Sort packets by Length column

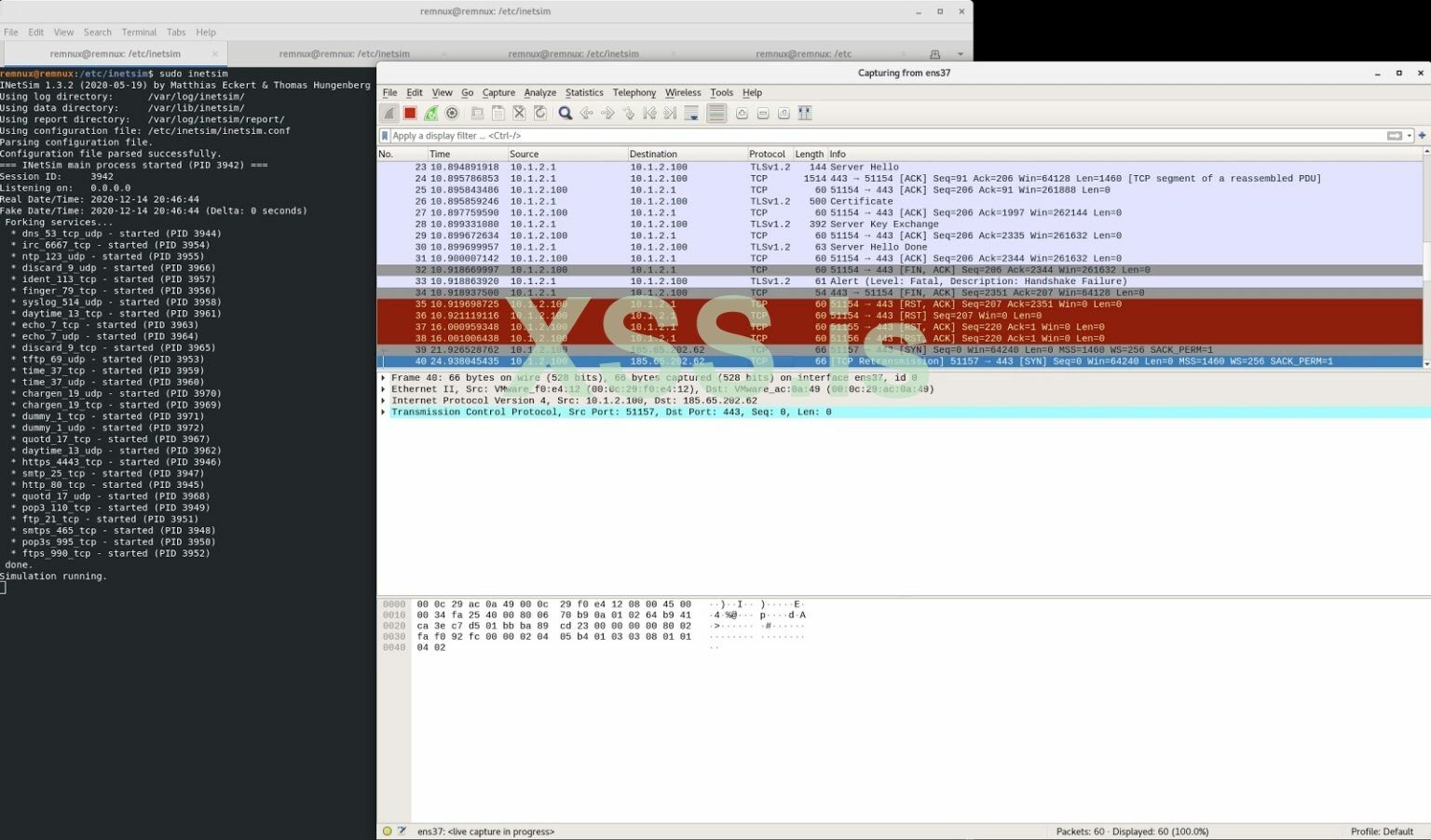[809, 154]
